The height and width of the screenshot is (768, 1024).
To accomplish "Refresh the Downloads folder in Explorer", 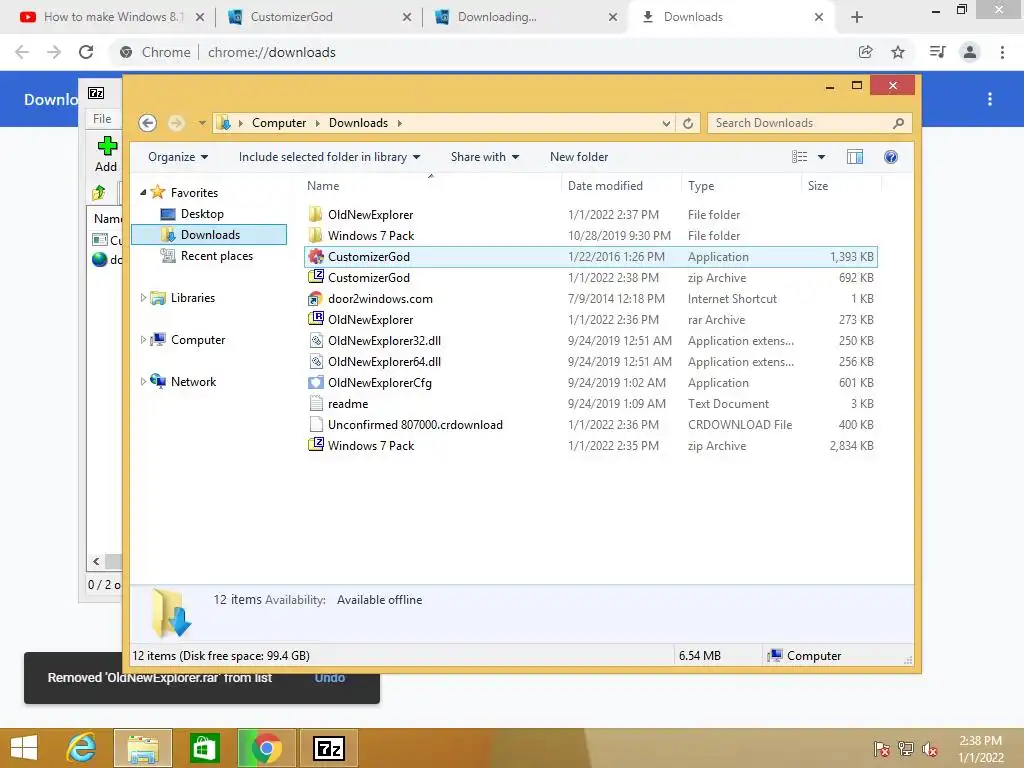I will (688, 123).
